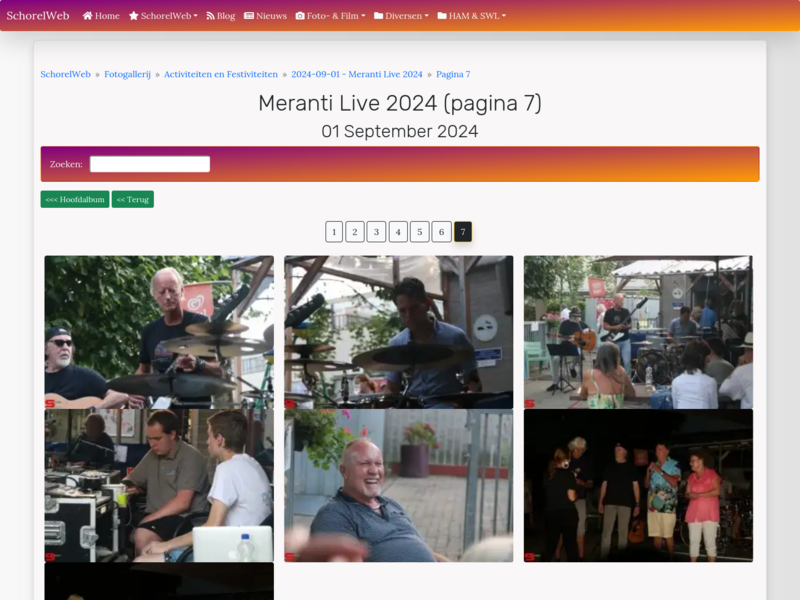Click the RSS icon next to Blog
The width and height of the screenshot is (800, 600).
pyautogui.click(x=211, y=16)
